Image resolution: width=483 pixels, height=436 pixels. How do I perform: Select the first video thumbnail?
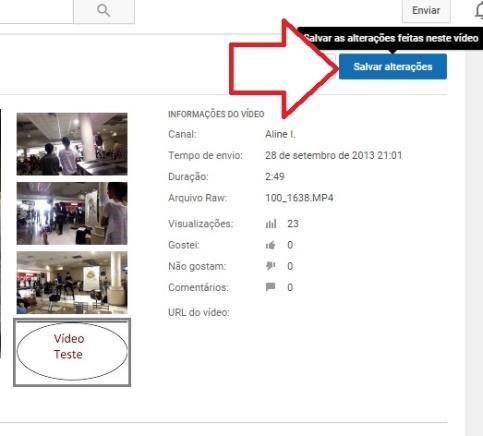[72, 144]
